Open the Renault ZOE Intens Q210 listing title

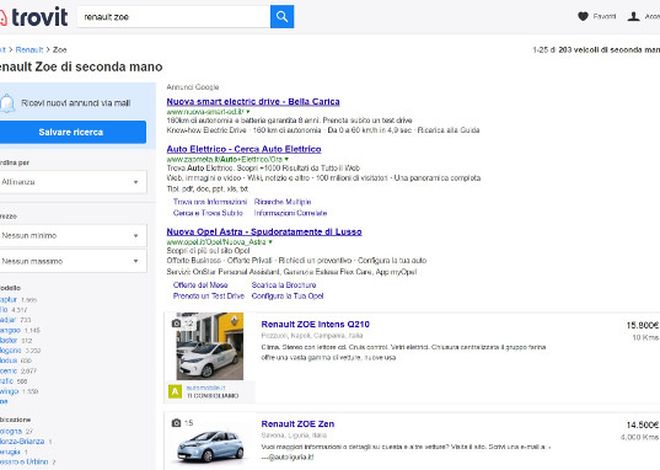(315, 324)
